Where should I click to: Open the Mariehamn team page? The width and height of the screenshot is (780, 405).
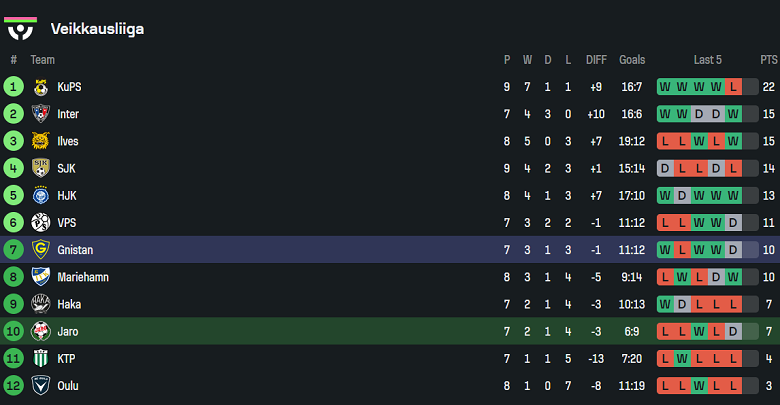pos(82,277)
